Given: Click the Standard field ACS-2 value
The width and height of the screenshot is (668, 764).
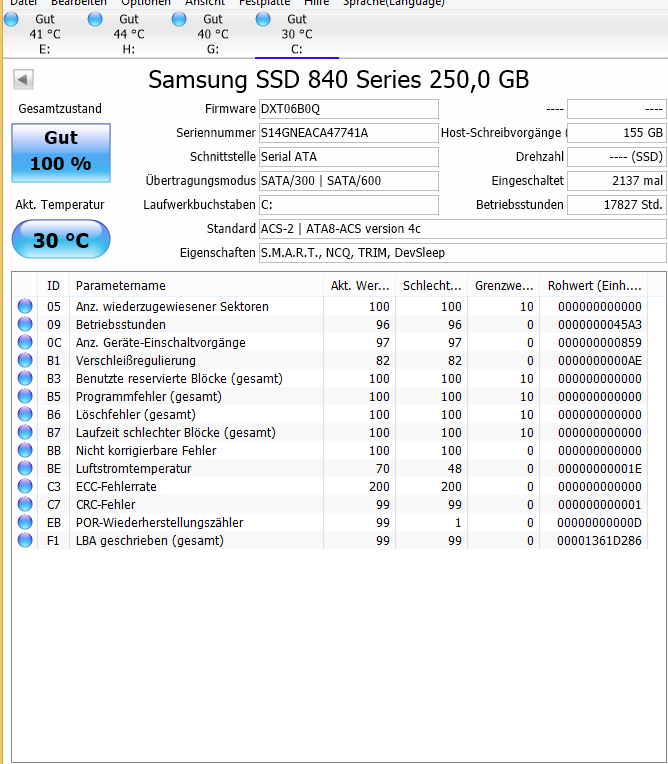Looking at the screenshot, I should point(463,229).
